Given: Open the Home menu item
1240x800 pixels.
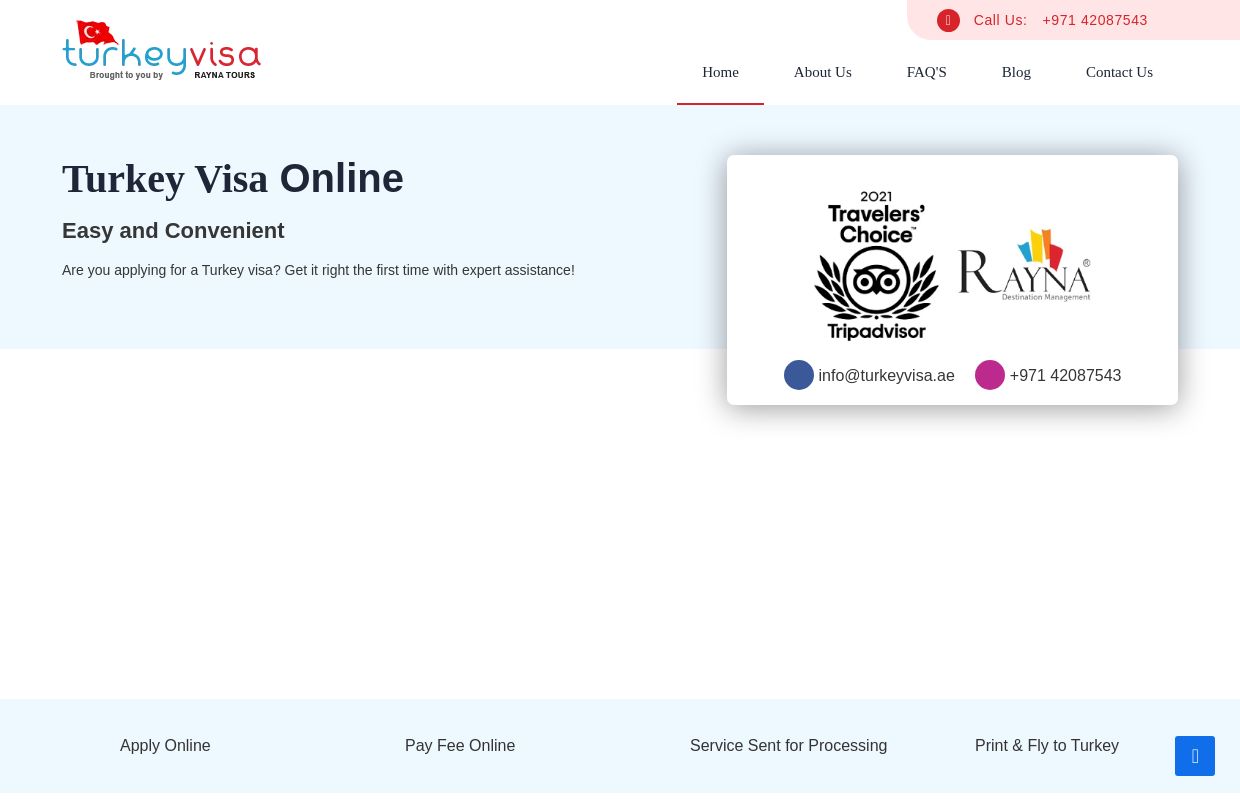Looking at the screenshot, I should click(x=720, y=72).
